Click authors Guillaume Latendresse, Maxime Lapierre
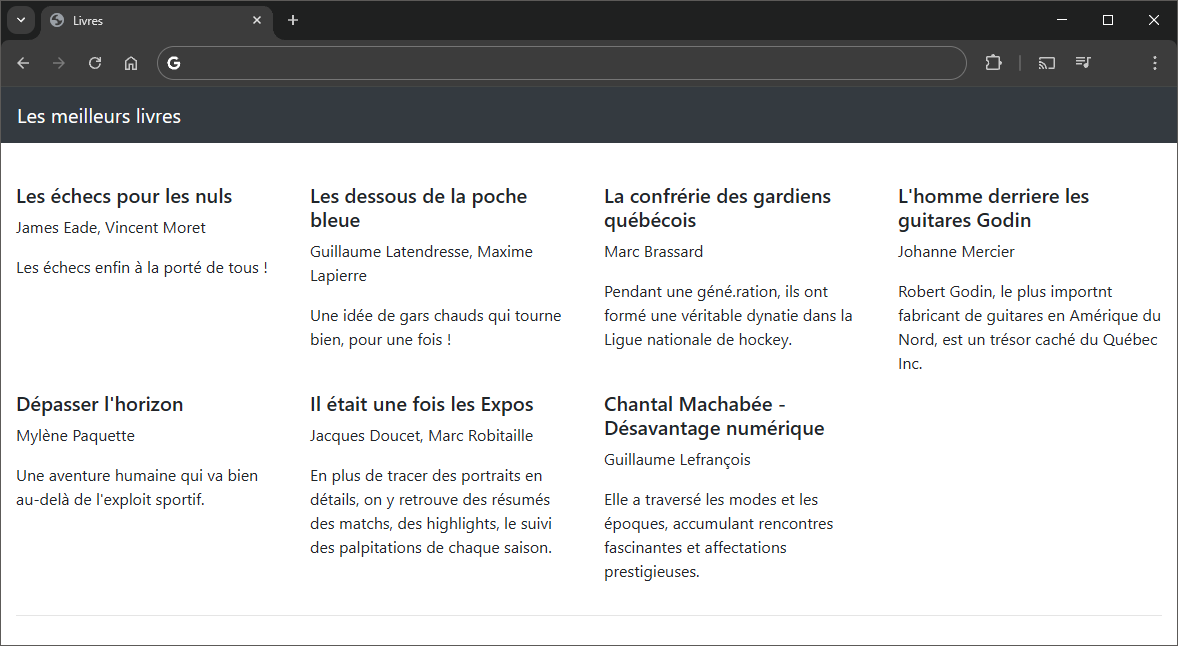This screenshot has width=1178, height=646. click(421, 264)
